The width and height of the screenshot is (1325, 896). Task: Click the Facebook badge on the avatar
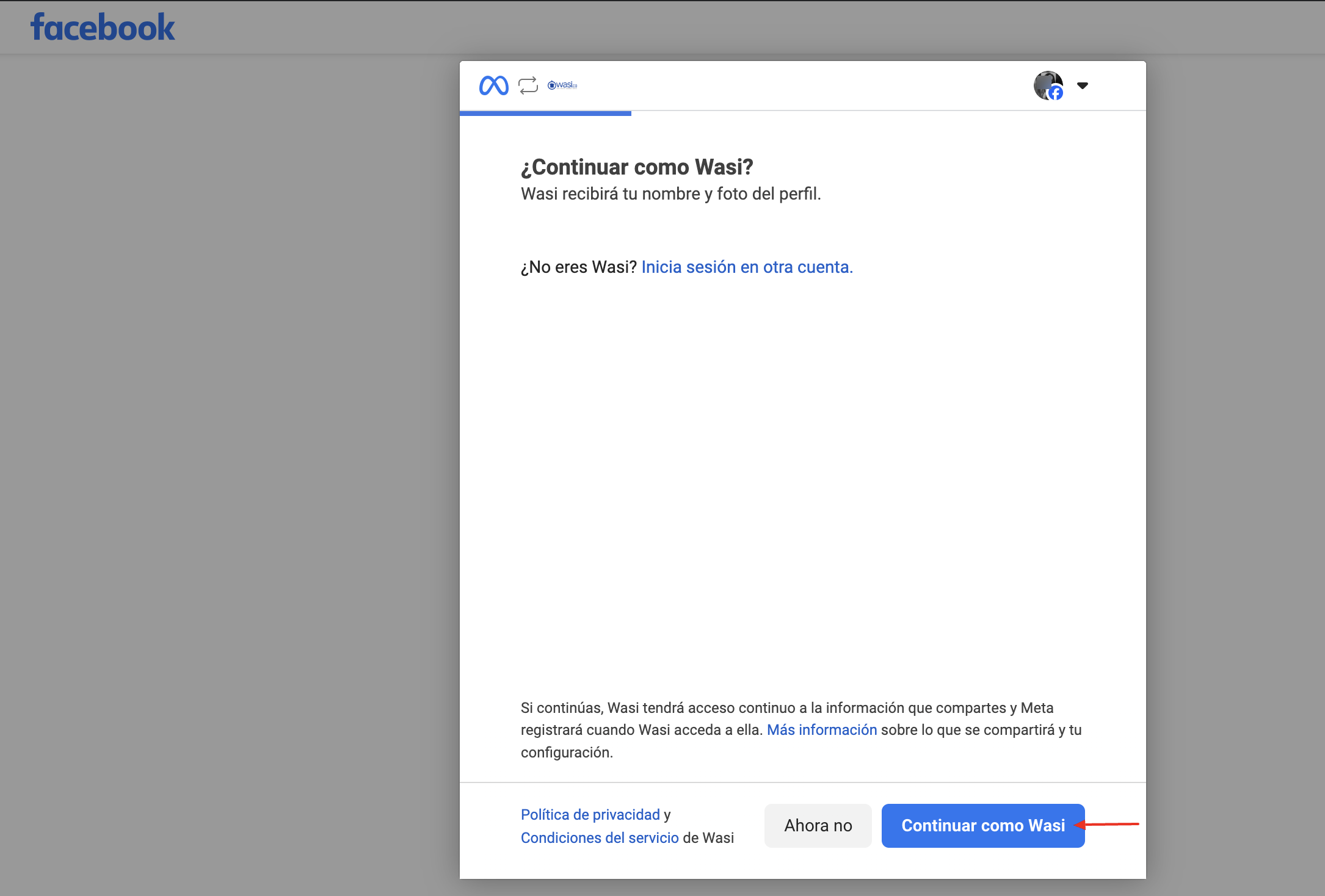coord(1056,93)
